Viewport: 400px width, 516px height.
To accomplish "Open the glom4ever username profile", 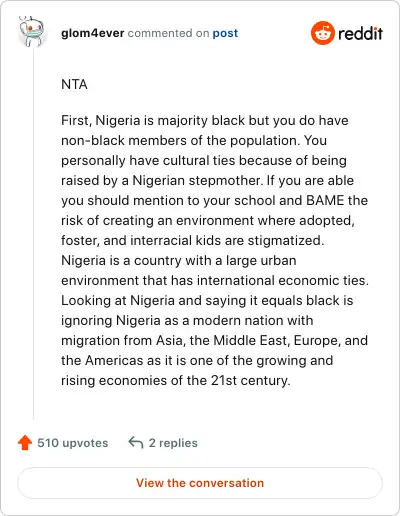I will pos(93,33).
